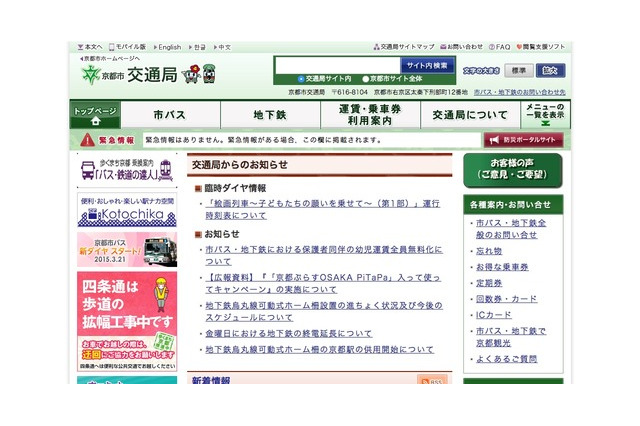Open the 地下鉄 navigation tab

click(270, 115)
